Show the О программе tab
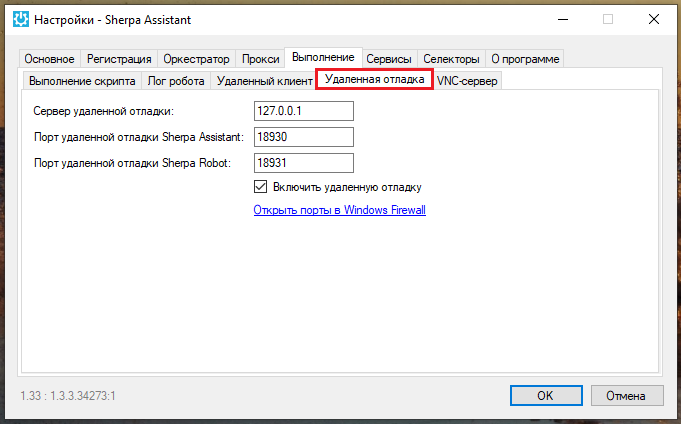Screen dimensions: 681x424 [526, 59]
